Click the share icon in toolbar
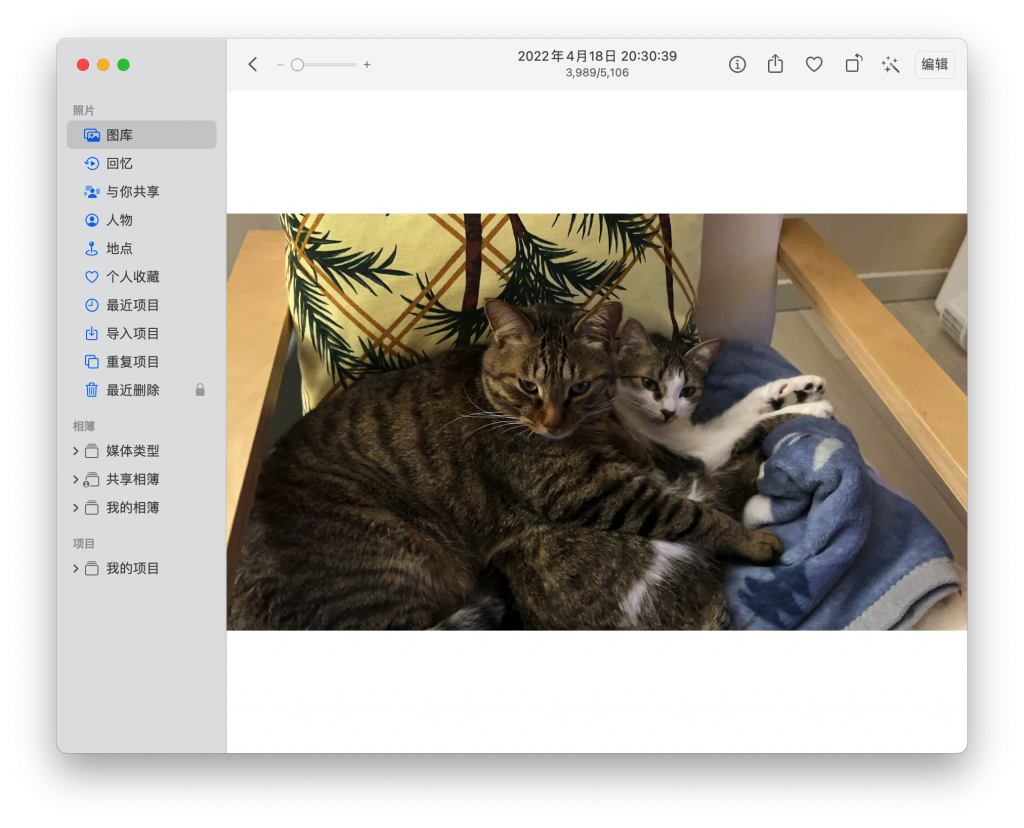This screenshot has width=1024, height=828. (775, 63)
